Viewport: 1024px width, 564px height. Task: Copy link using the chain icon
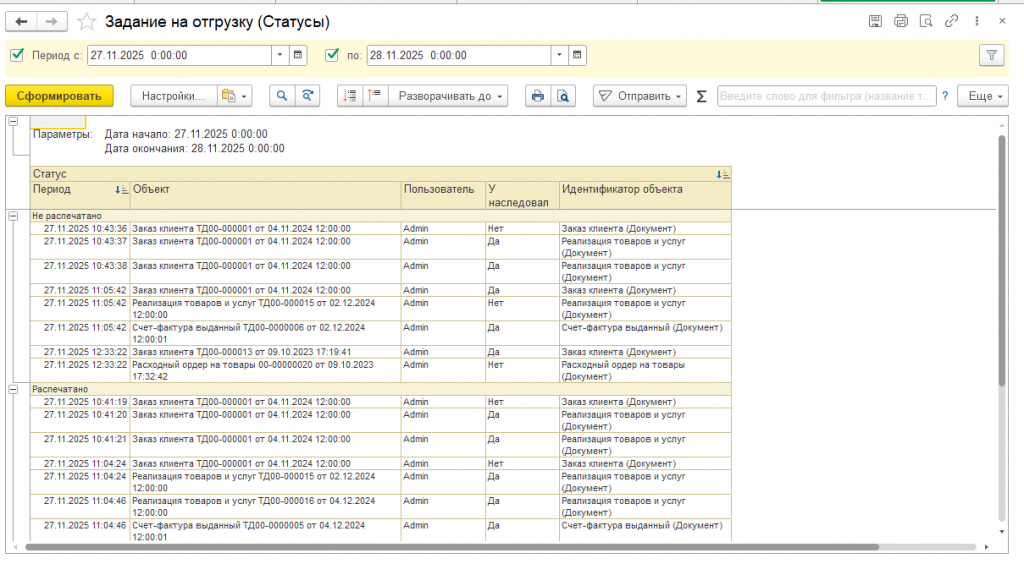952,21
